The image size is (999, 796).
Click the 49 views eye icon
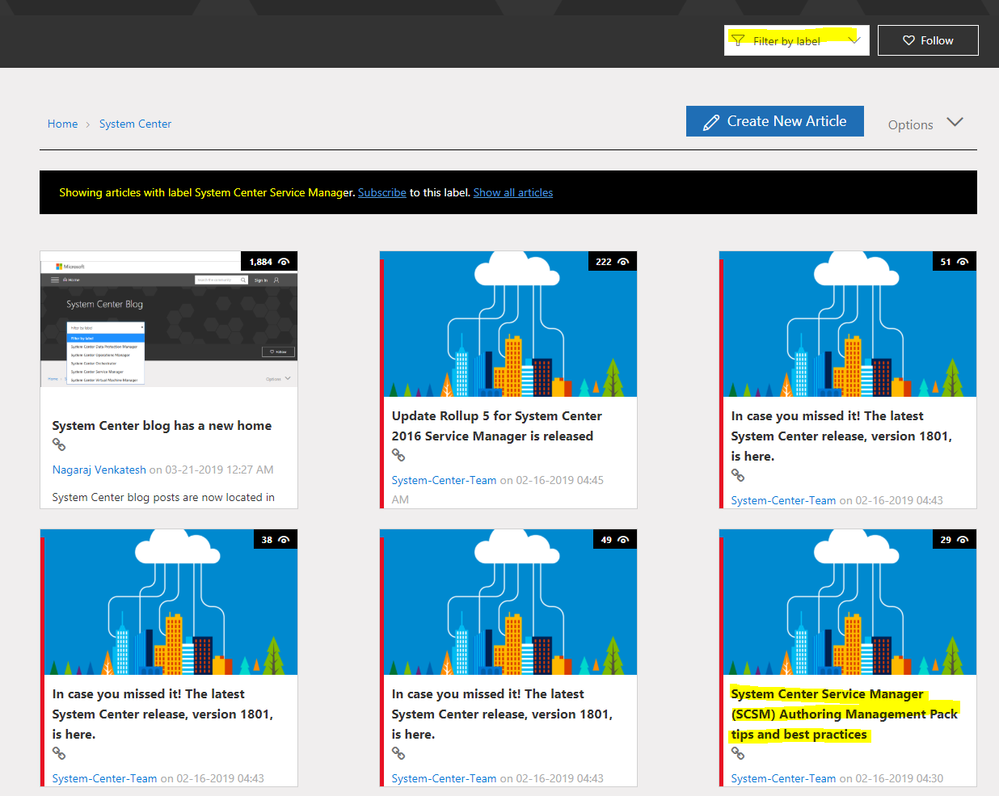623,540
